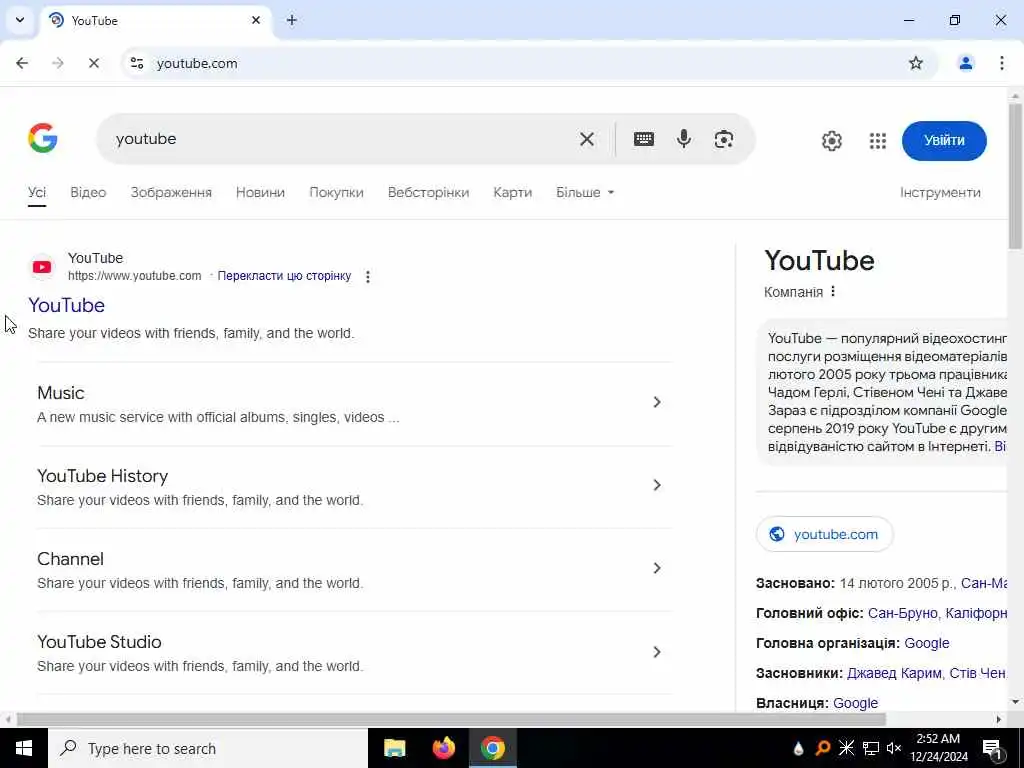This screenshot has height=768, width=1024.
Task: Open the Channel sitelink title
Action: tap(70, 559)
